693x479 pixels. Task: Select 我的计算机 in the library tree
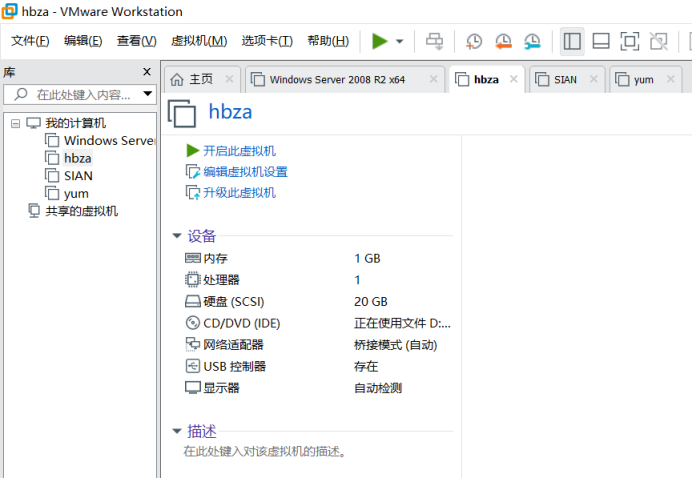[76, 123]
